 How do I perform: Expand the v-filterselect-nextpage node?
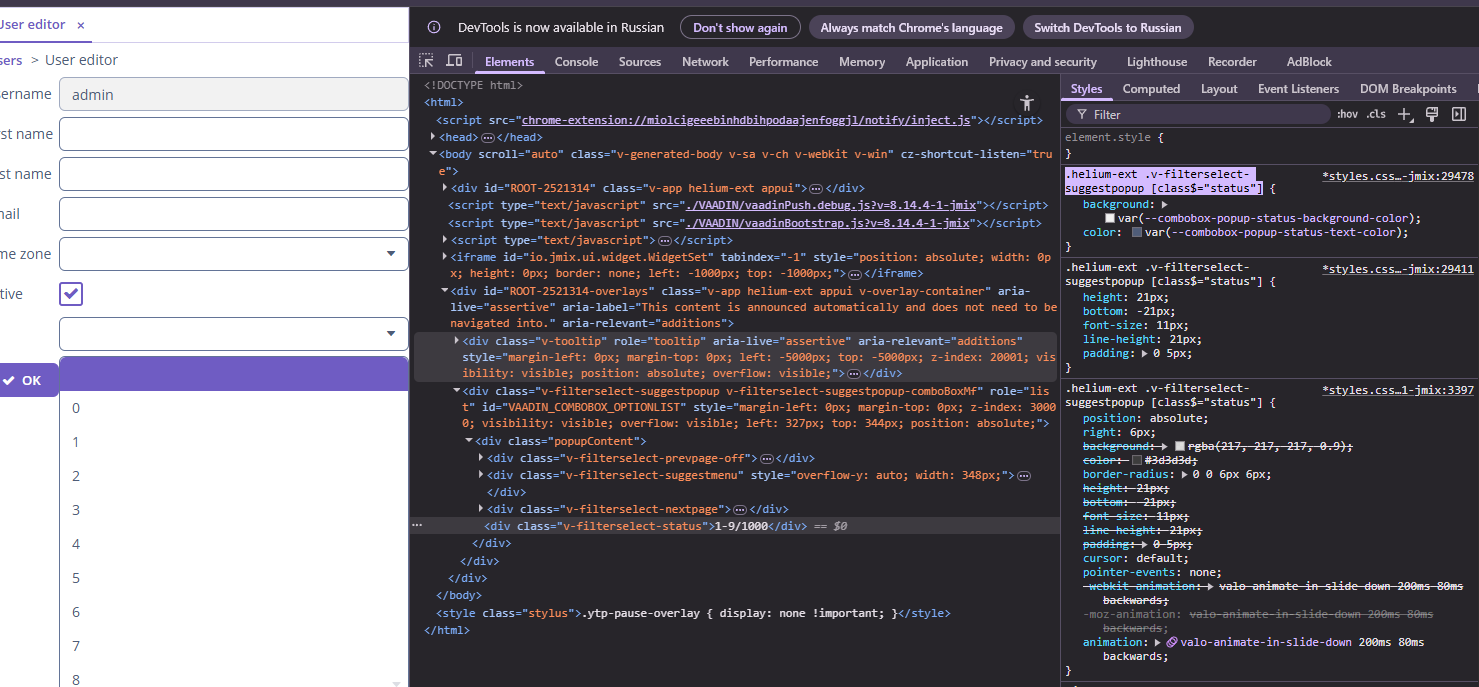tap(481, 509)
